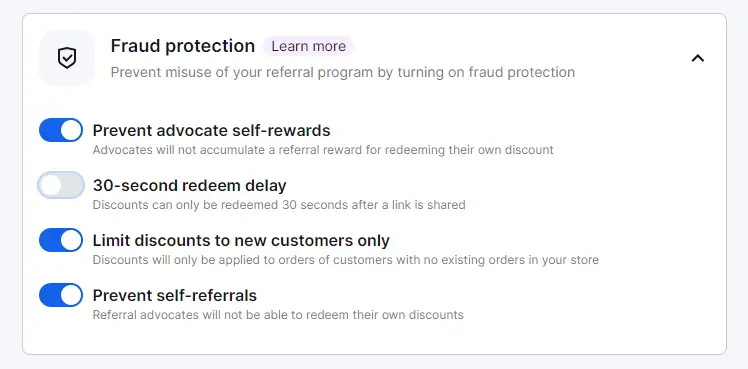
Task: Select the 30-second redeem delay label
Action: tap(189, 185)
